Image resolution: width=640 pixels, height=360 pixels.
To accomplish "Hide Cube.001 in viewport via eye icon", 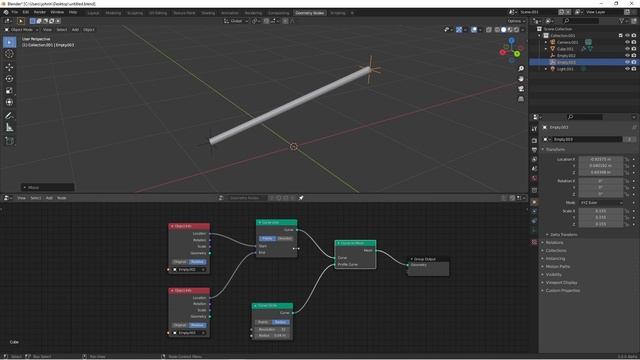I will tap(627, 49).
